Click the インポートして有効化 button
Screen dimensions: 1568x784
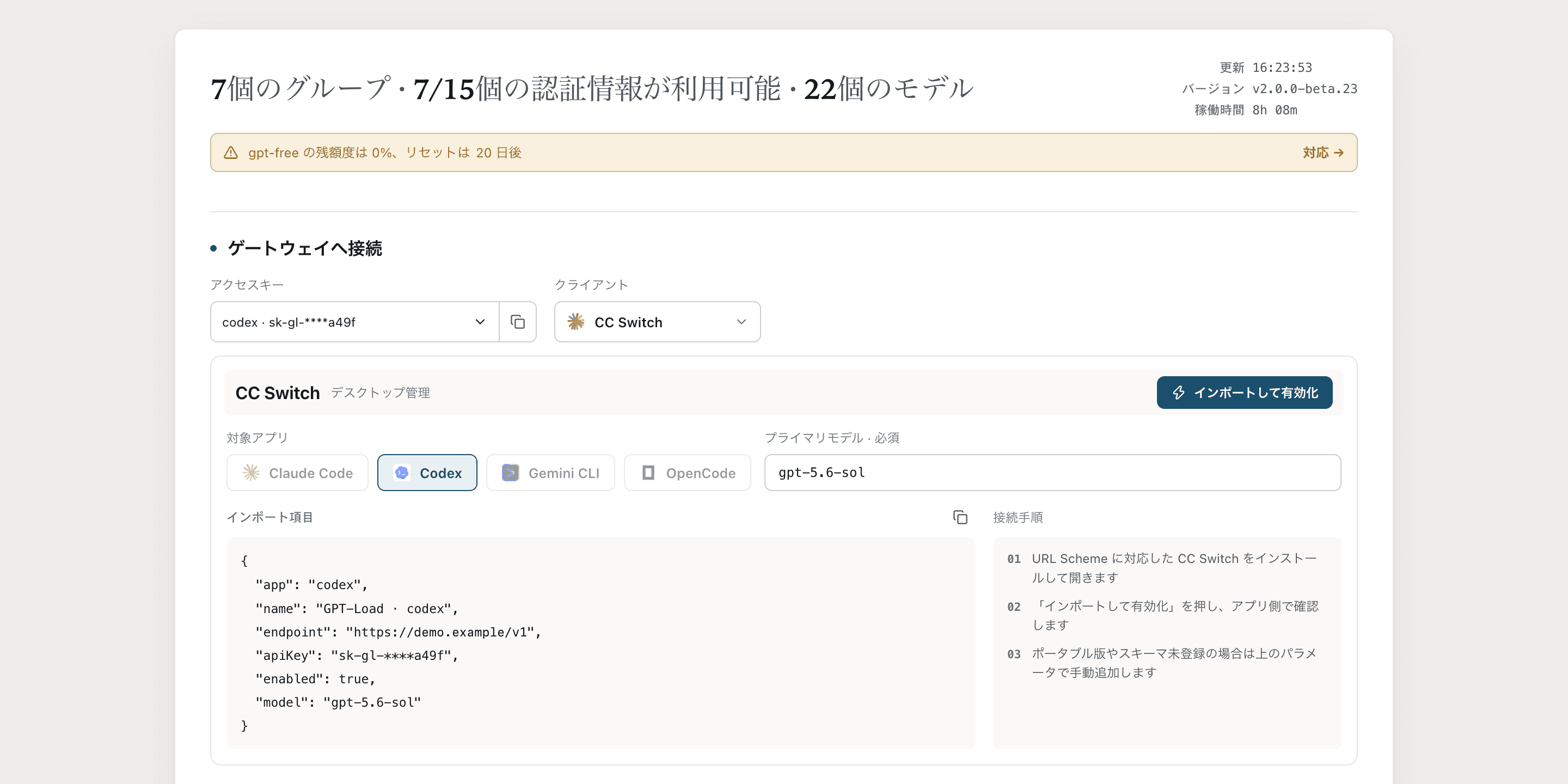click(x=1244, y=393)
